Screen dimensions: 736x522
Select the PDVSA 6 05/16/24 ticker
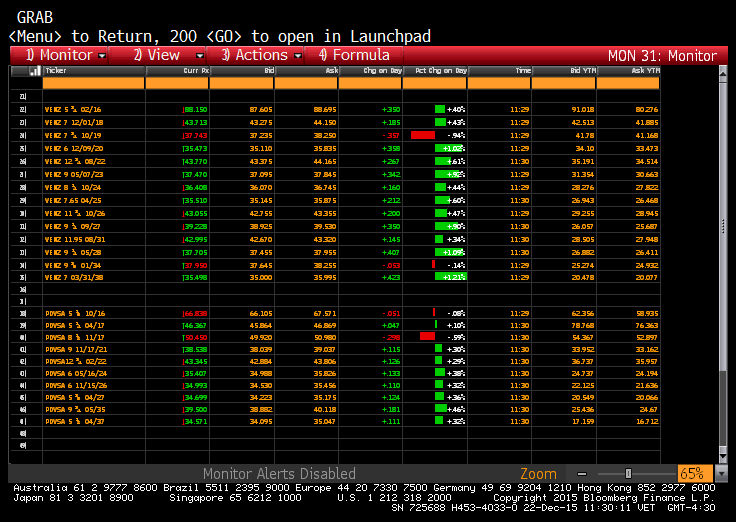(x=76, y=374)
